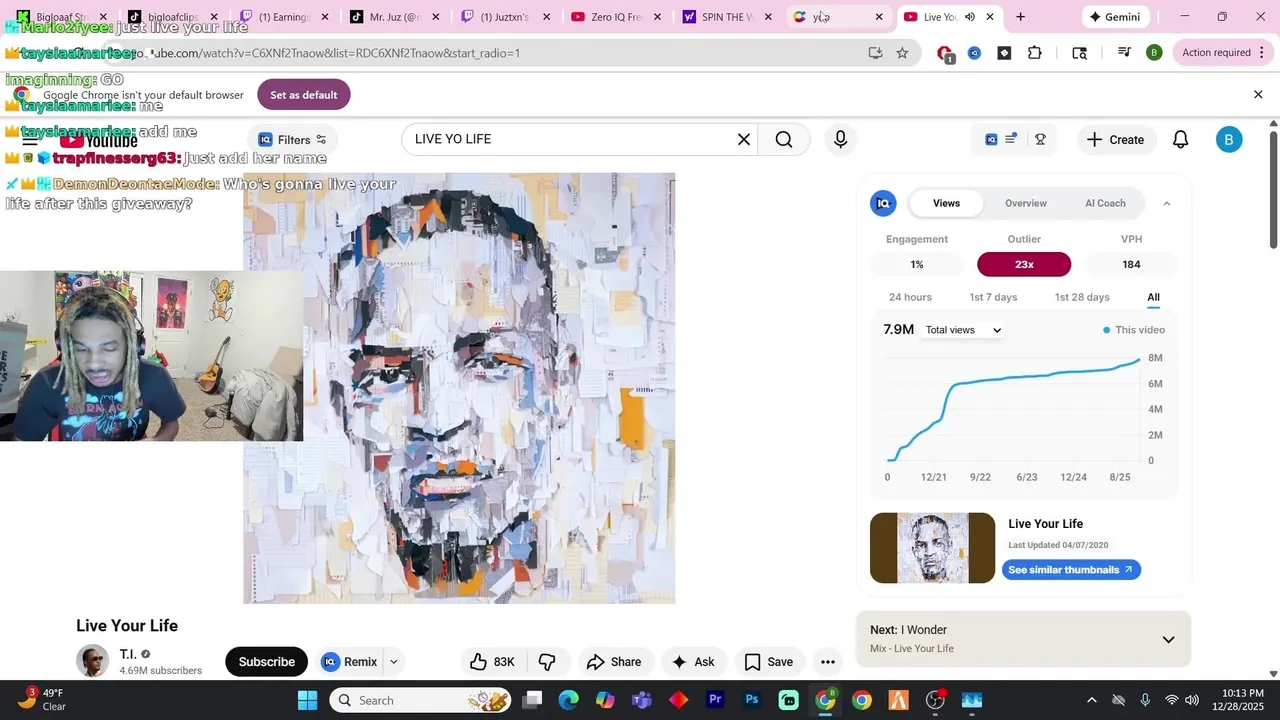Click T.I. channel avatar

[x=92, y=661]
